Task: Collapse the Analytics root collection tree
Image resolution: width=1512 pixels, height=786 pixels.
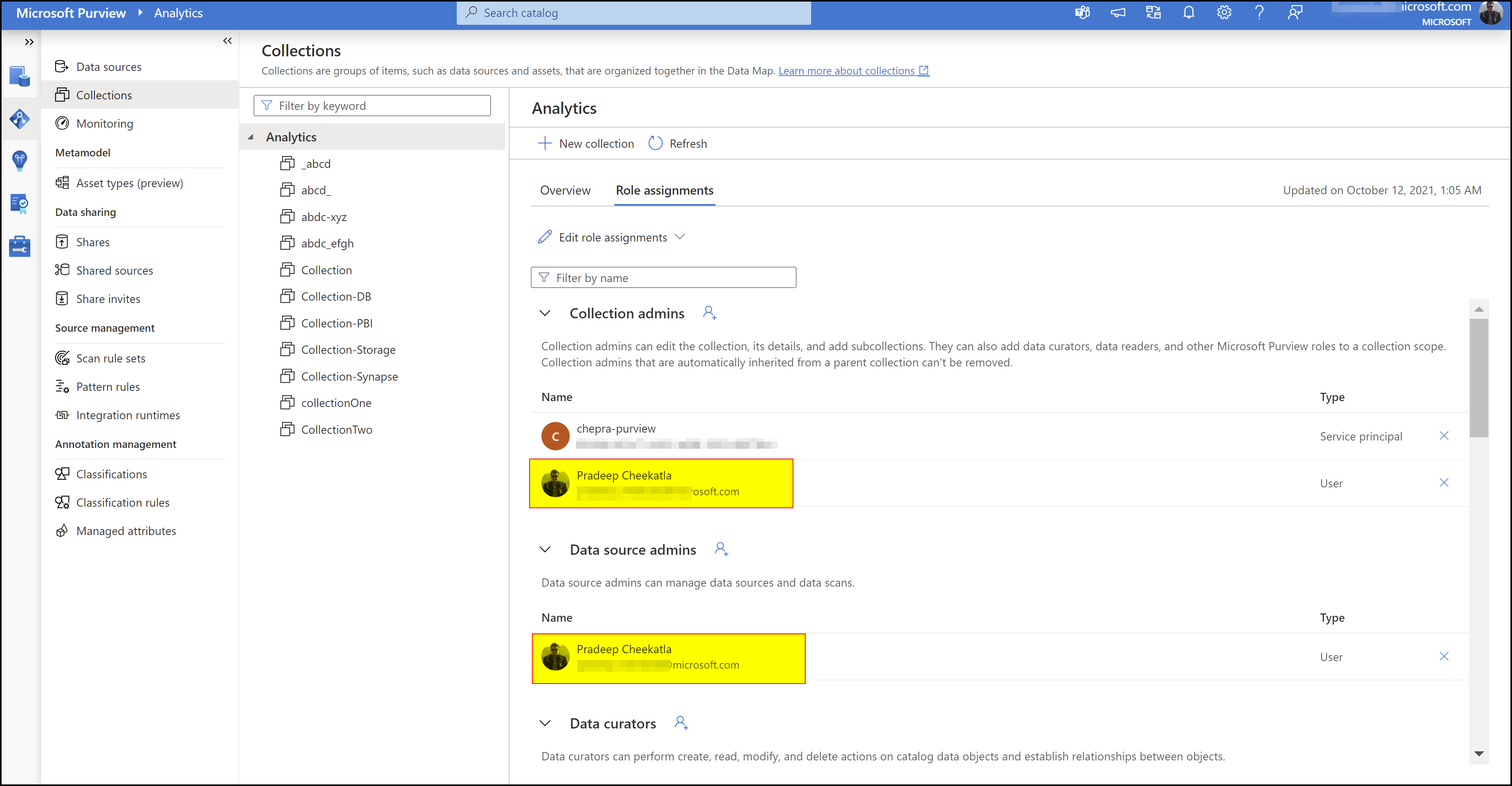Action: coord(251,137)
